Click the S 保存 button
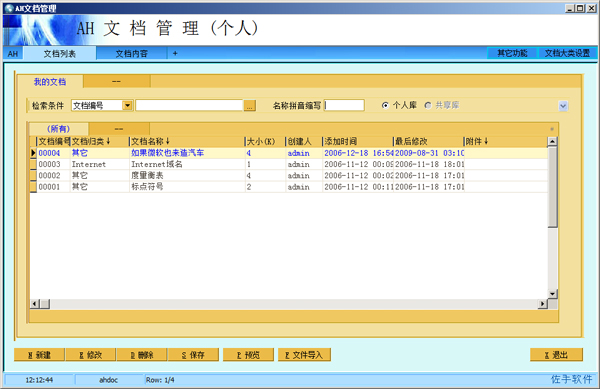This screenshot has height=389, width=600. pyautogui.click(x=193, y=355)
